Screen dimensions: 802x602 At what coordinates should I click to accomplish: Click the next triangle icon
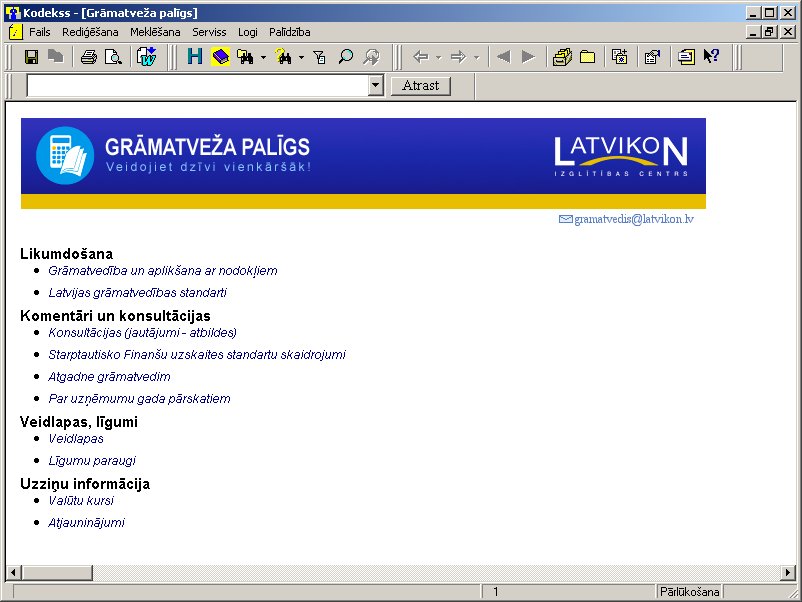(x=528, y=57)
